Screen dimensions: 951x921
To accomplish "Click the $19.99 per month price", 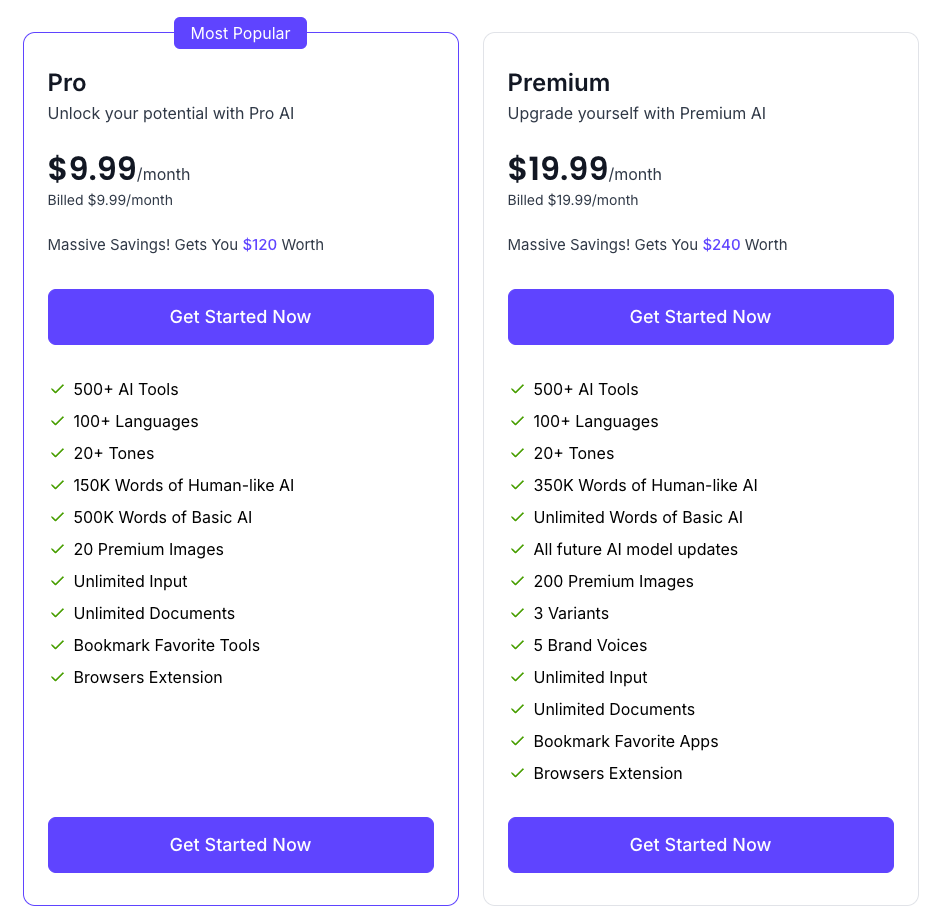I will (558, 169).
